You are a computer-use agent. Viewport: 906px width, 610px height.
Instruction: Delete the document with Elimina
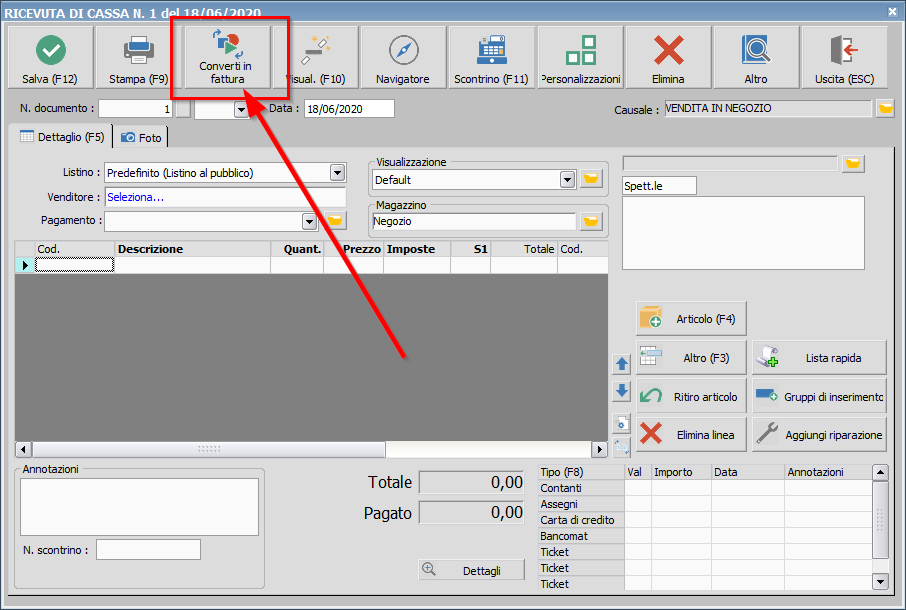pyautogui.click(x=669, y=58)
